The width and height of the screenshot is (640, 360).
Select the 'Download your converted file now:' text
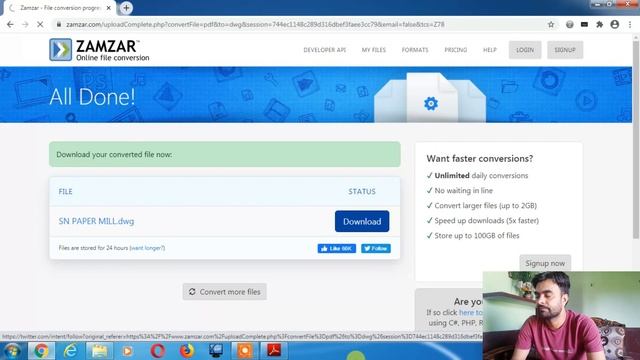114,154
